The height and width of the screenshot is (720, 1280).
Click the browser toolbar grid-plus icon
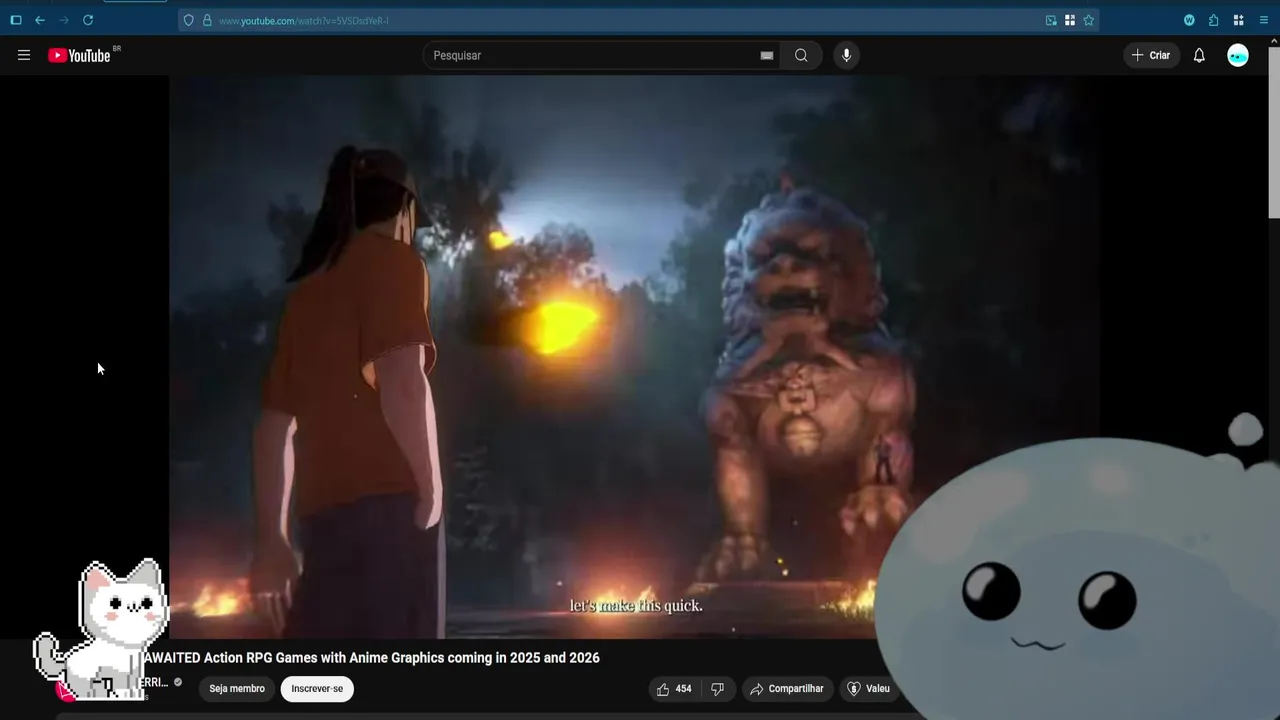coord(1238,20)
